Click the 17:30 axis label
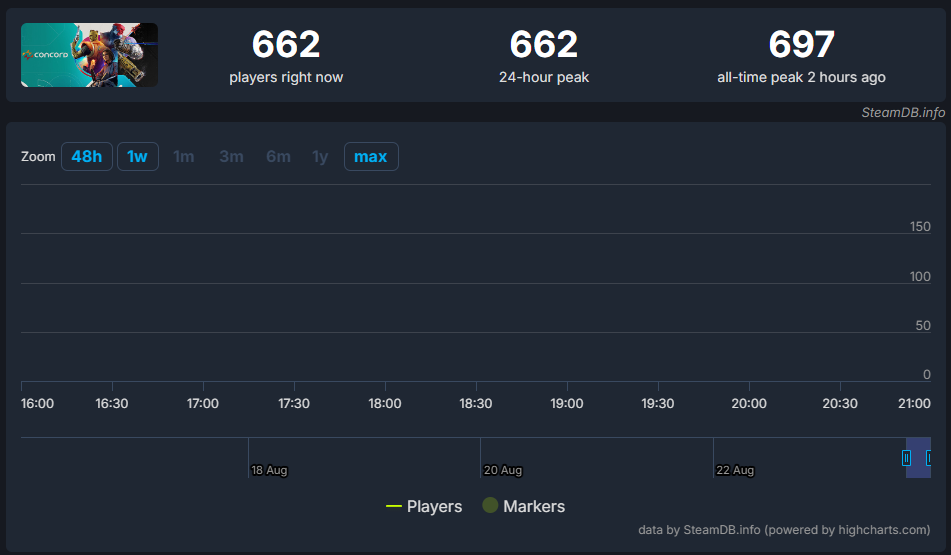 pyautogui.click(x=294, y=403)
